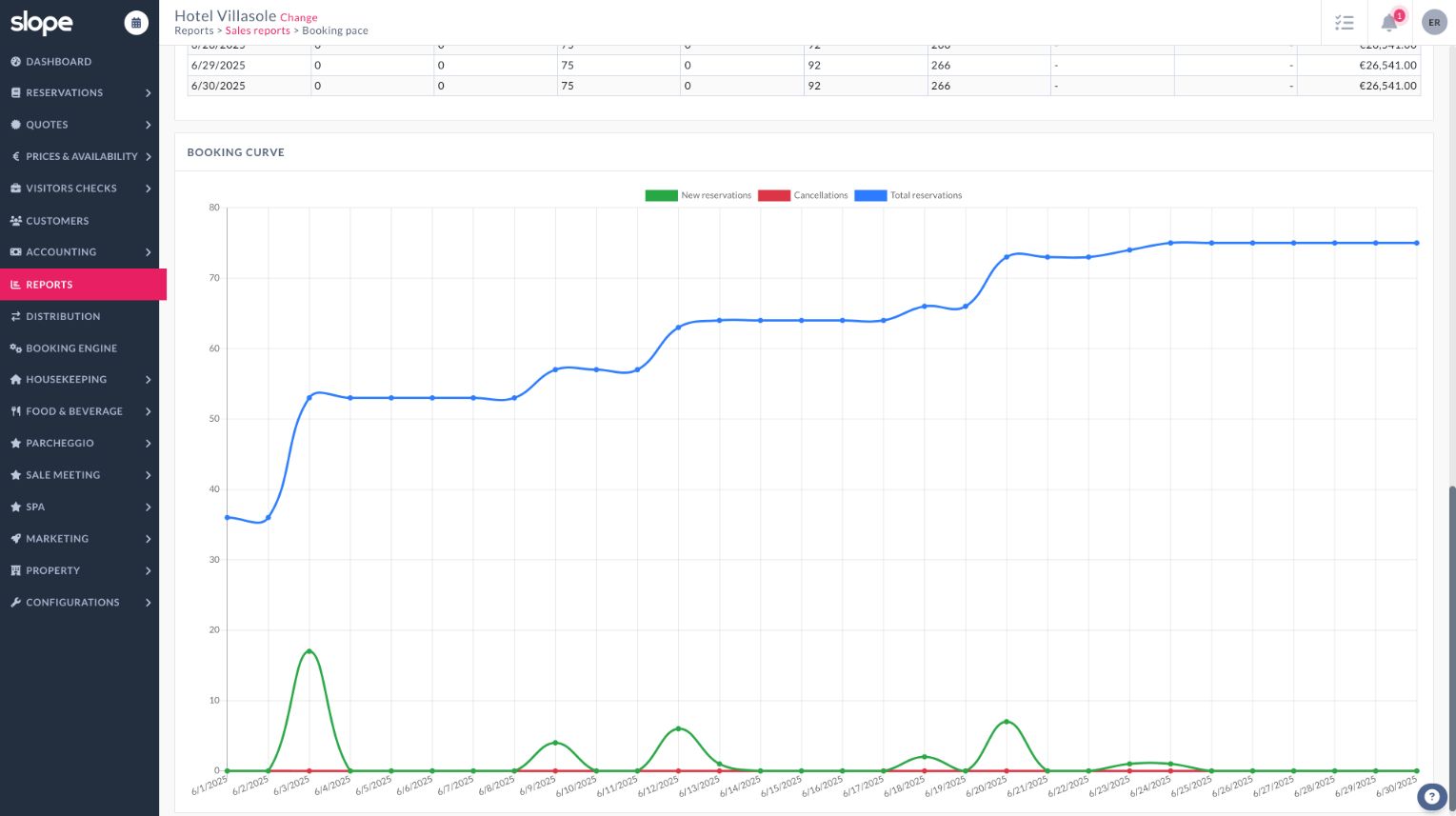Click the Sale Meeting star icon
The image size is (1456, 816).
point(15,475)
